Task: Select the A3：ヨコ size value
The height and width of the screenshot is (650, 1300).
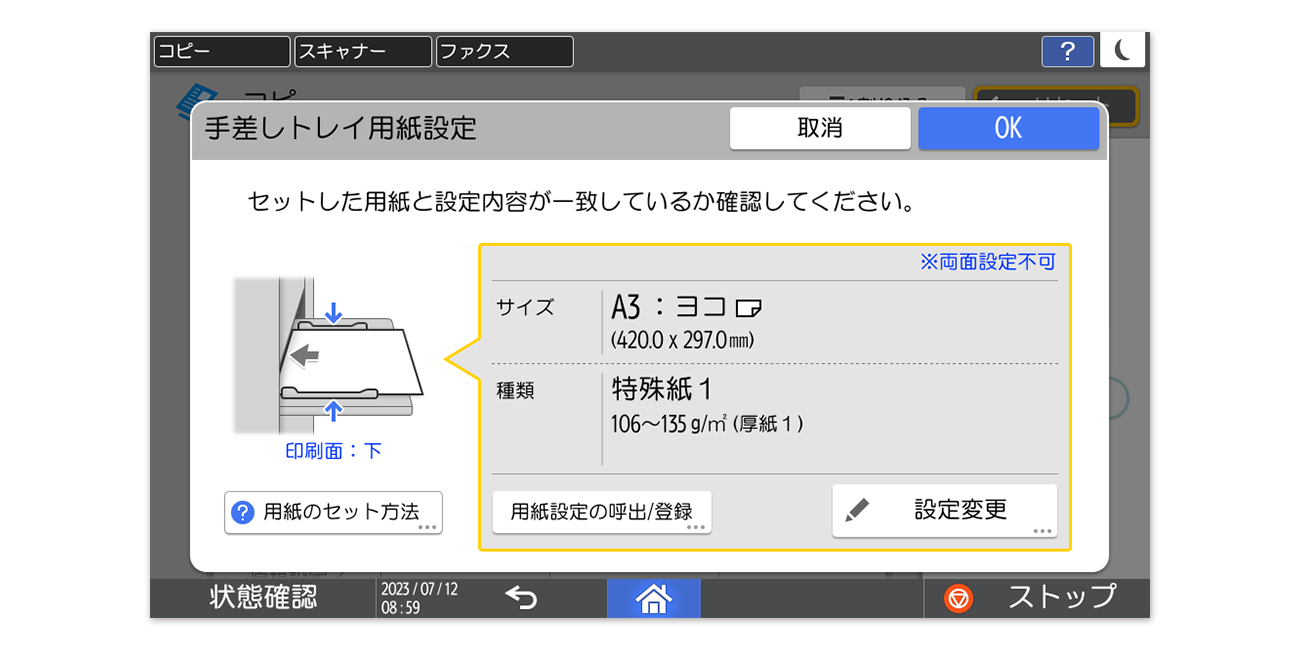Action: pyautogui.click(x=687, y=307)
